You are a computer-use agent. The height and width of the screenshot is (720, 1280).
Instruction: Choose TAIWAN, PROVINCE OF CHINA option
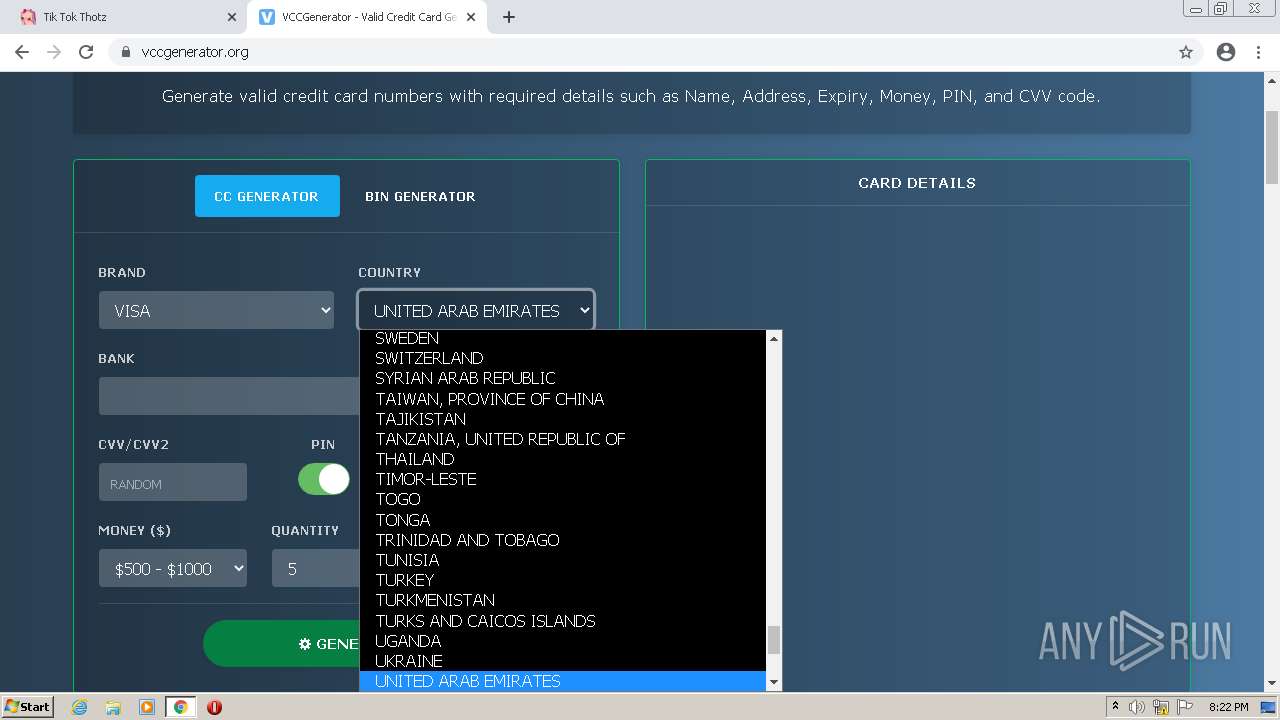coord(563,398)
